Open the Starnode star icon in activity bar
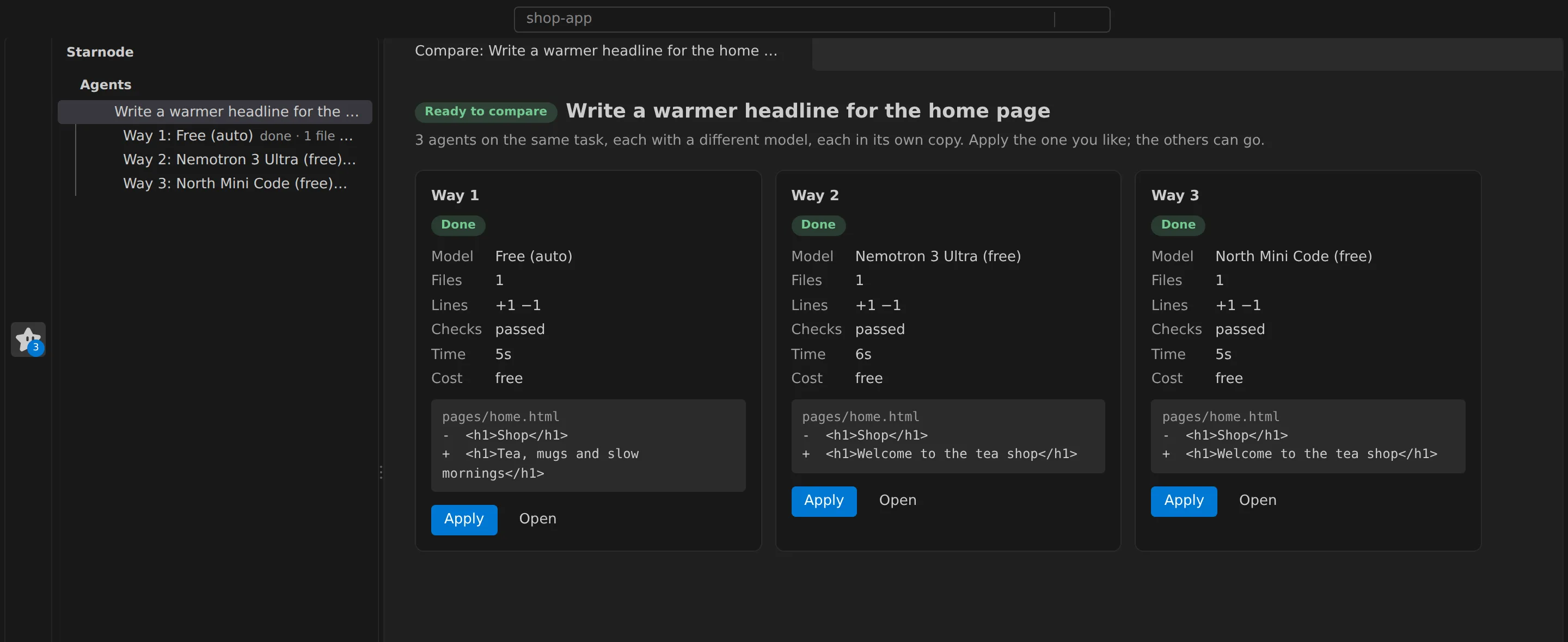Viewport: 1568px width, 642px height. click(28, 339)
